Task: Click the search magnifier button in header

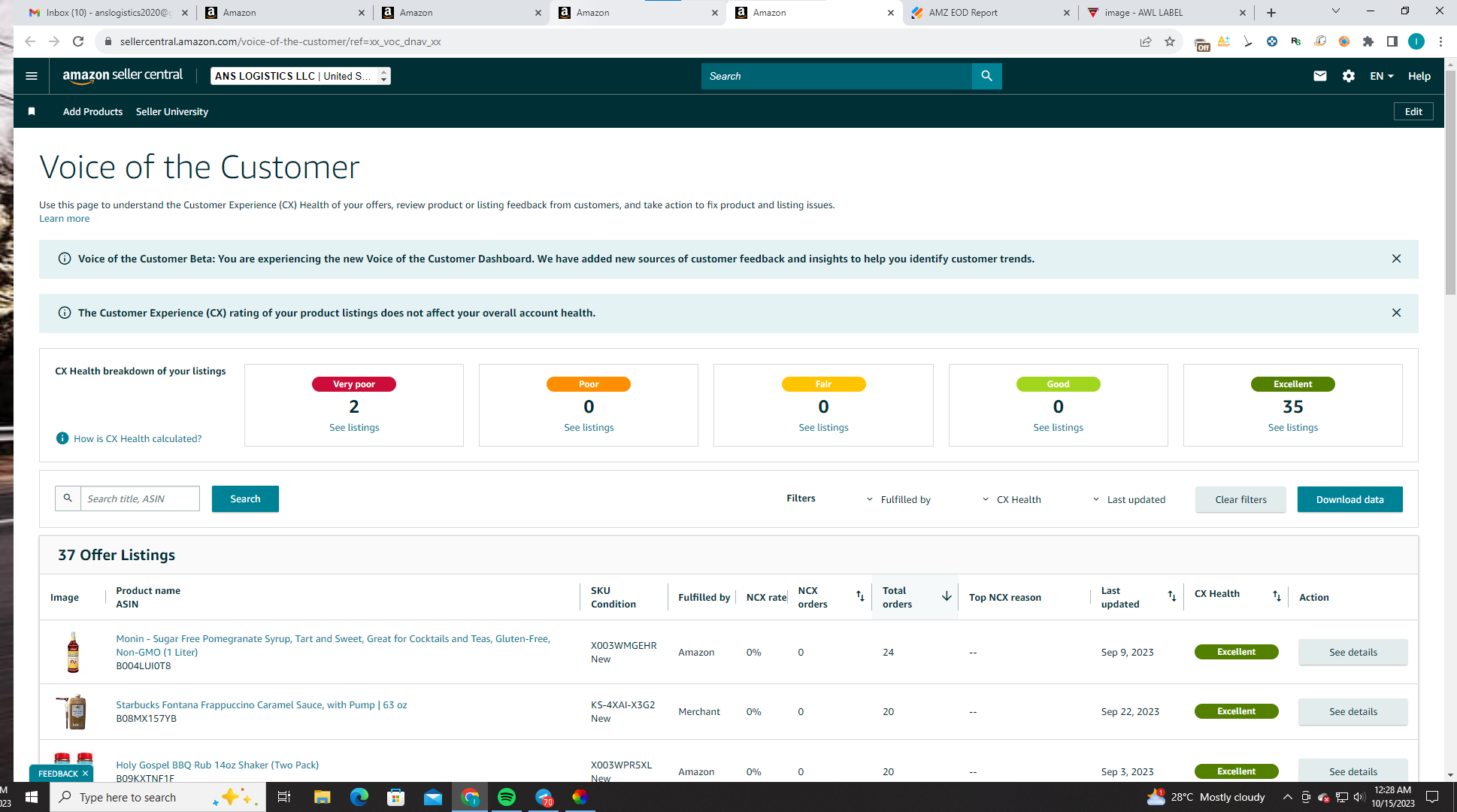Action: click(987, 76)
